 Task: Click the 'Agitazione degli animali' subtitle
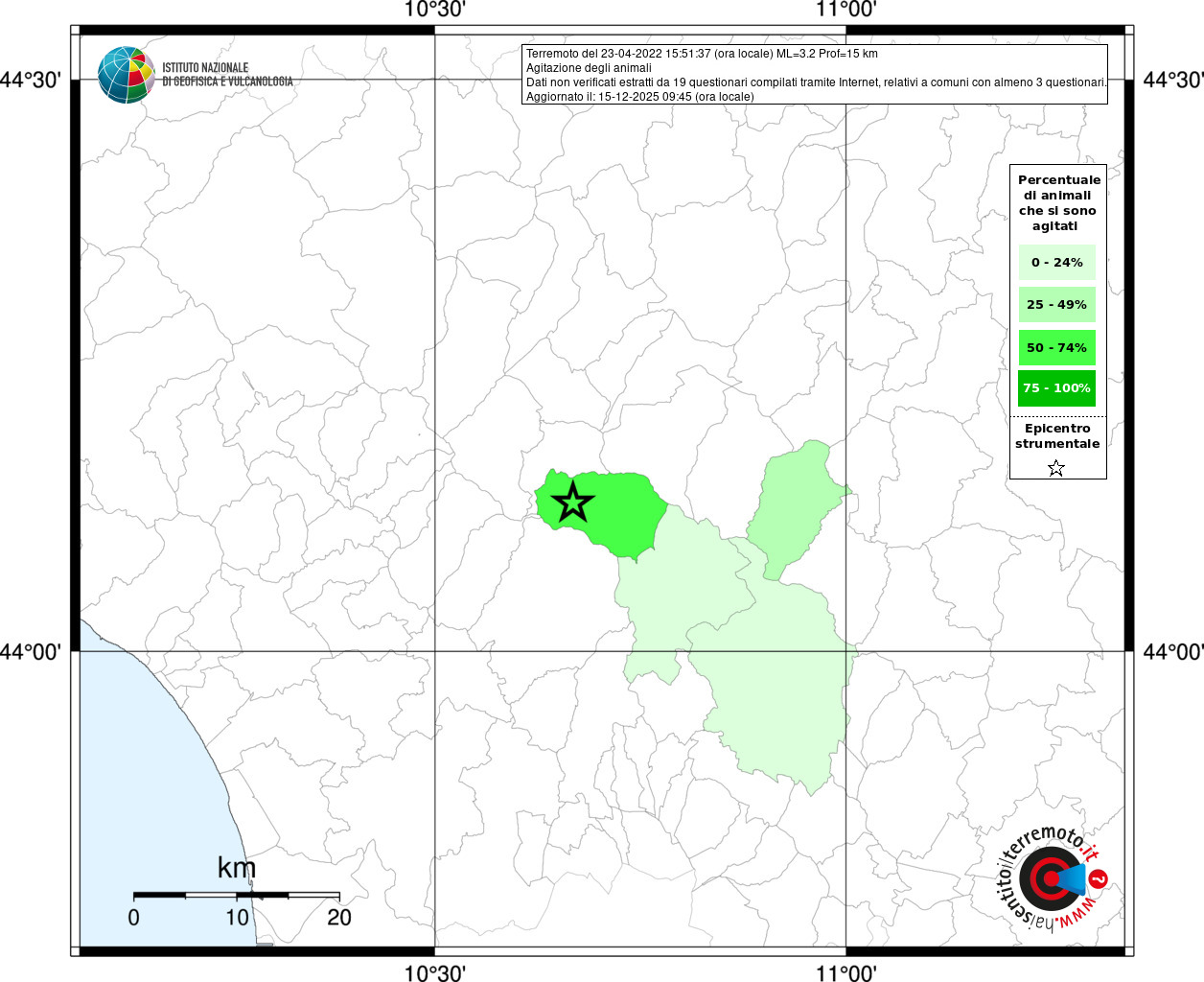pos(589,68)
